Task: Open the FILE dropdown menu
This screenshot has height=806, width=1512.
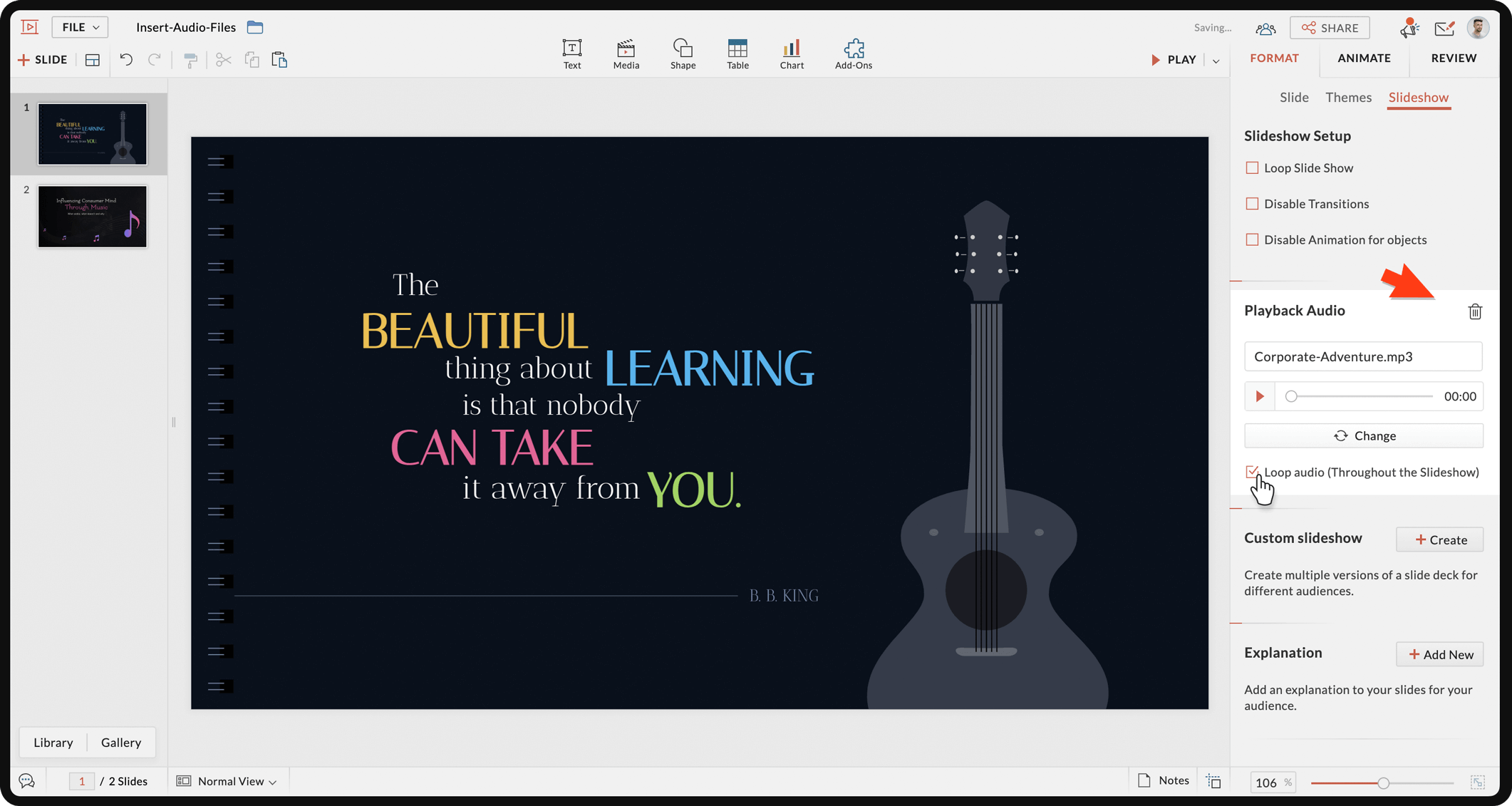Action: [80, 27]
